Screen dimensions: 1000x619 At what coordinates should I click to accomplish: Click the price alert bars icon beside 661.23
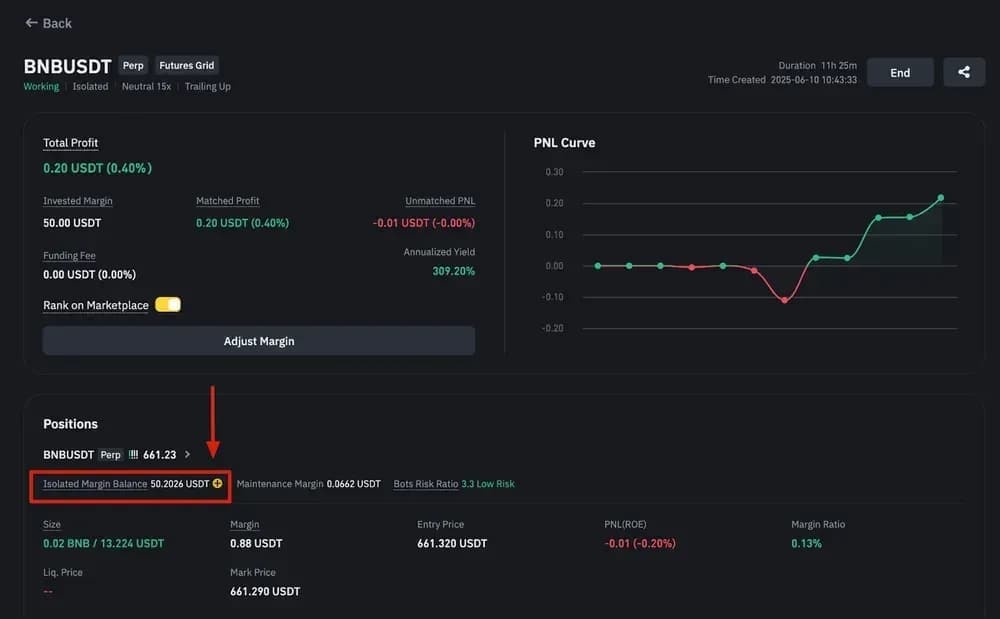[135, 454]
